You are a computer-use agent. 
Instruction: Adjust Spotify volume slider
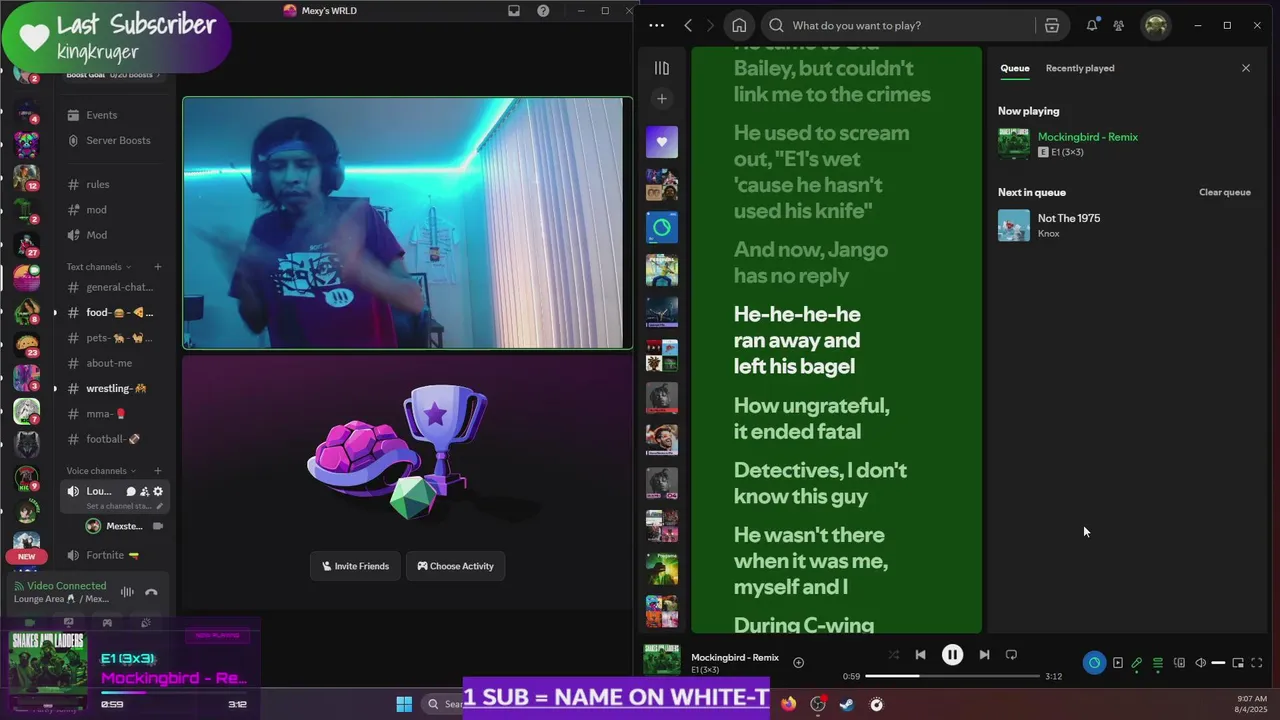[1218, 663]
